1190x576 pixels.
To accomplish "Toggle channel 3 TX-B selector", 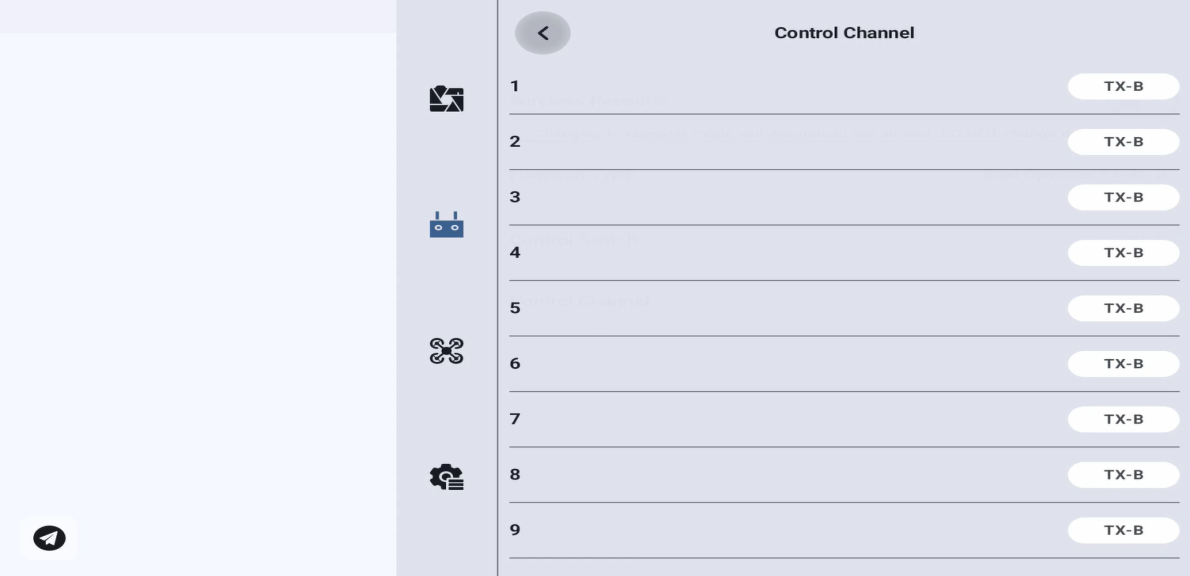I will pyautogui.click(x=1123, y=197).
